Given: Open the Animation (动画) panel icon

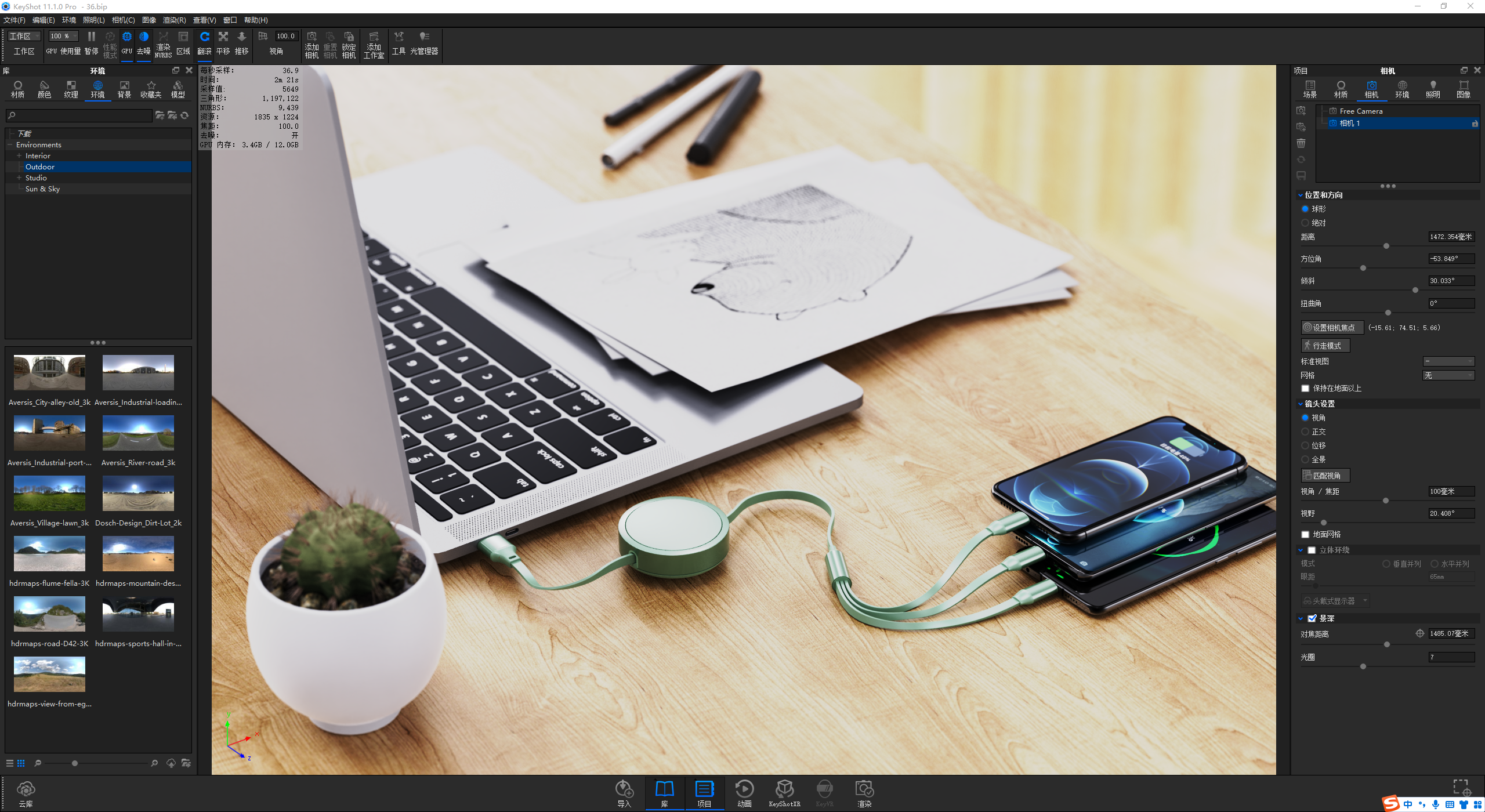Looking at the screenshot, I should (745, 793).
